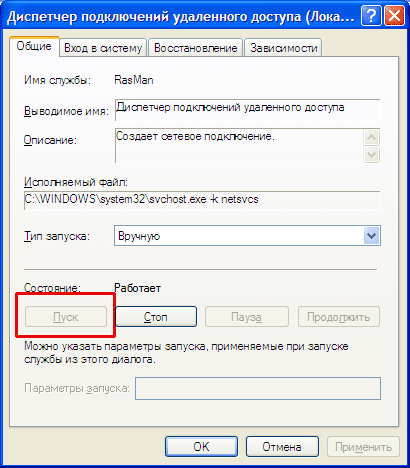
Task: Click inside the Описание text box
Action: tap(239, 146)
